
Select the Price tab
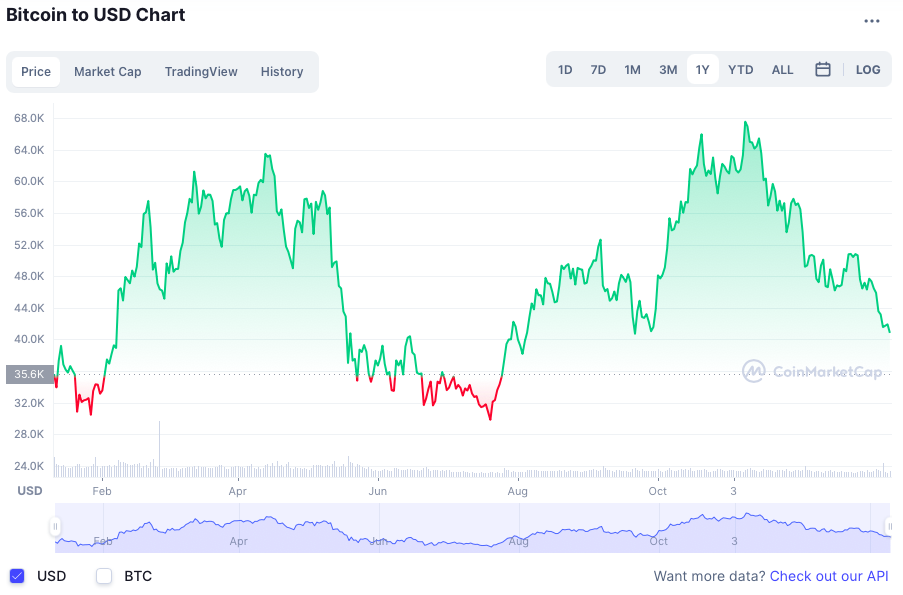tap(36, 72)
